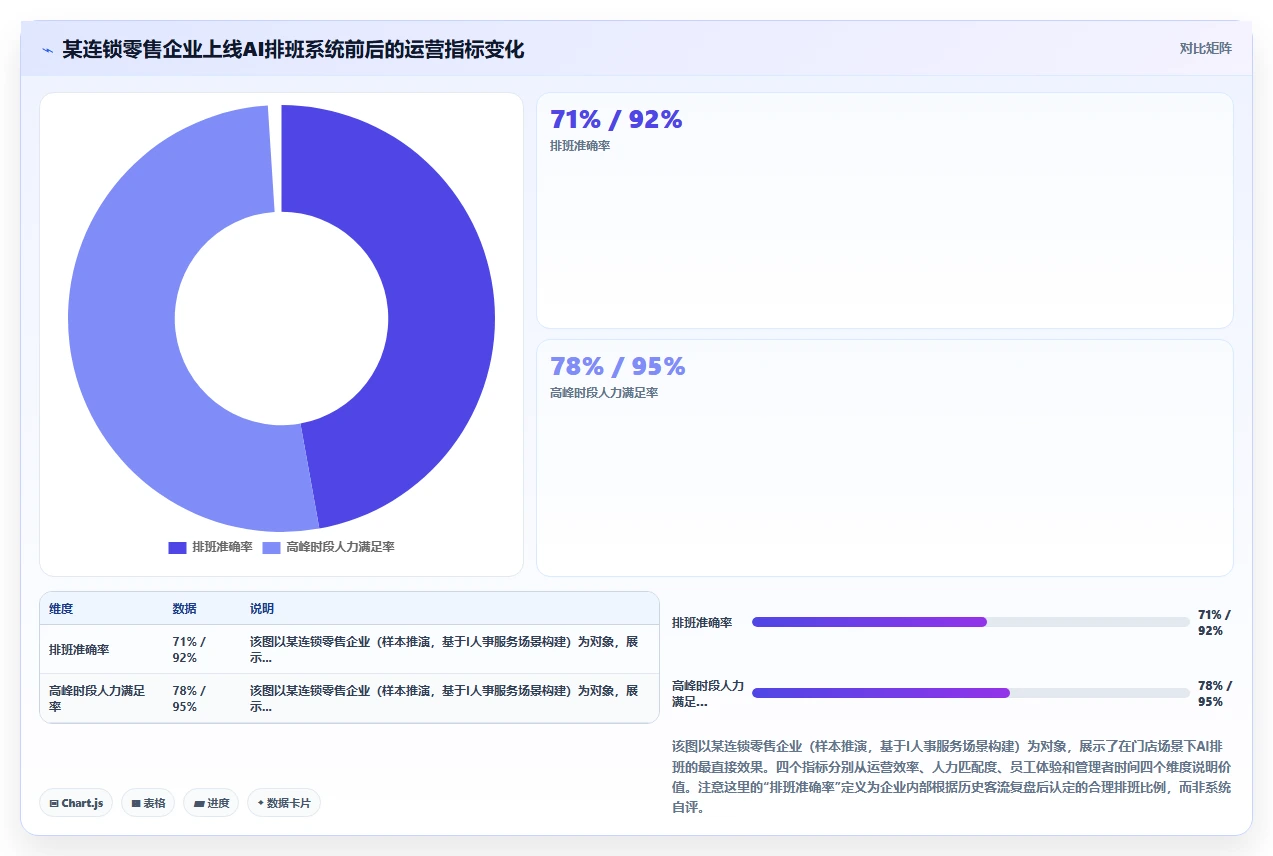Click the 对比矩阵 label
The width and height of the screenshot is (1273, 856).
(x=1205, y=48)
